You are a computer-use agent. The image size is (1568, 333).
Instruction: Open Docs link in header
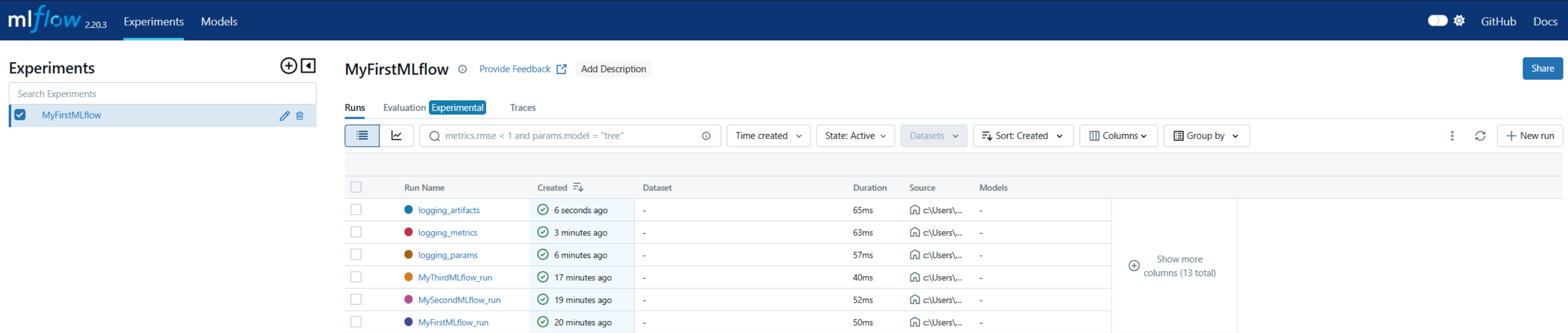click(x=1545, y=21)
